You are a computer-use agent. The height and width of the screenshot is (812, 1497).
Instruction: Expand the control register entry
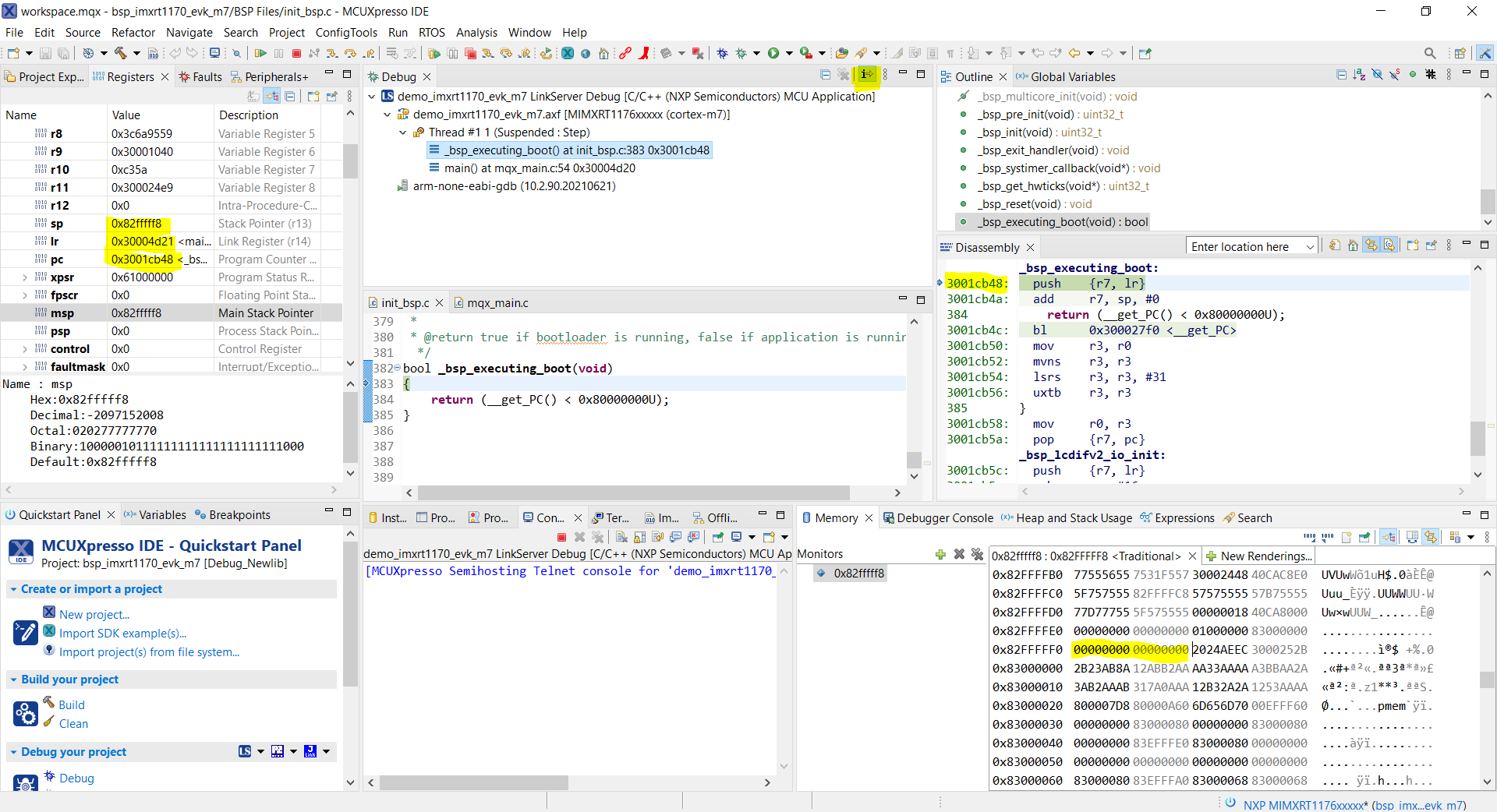tap(24, 348)
